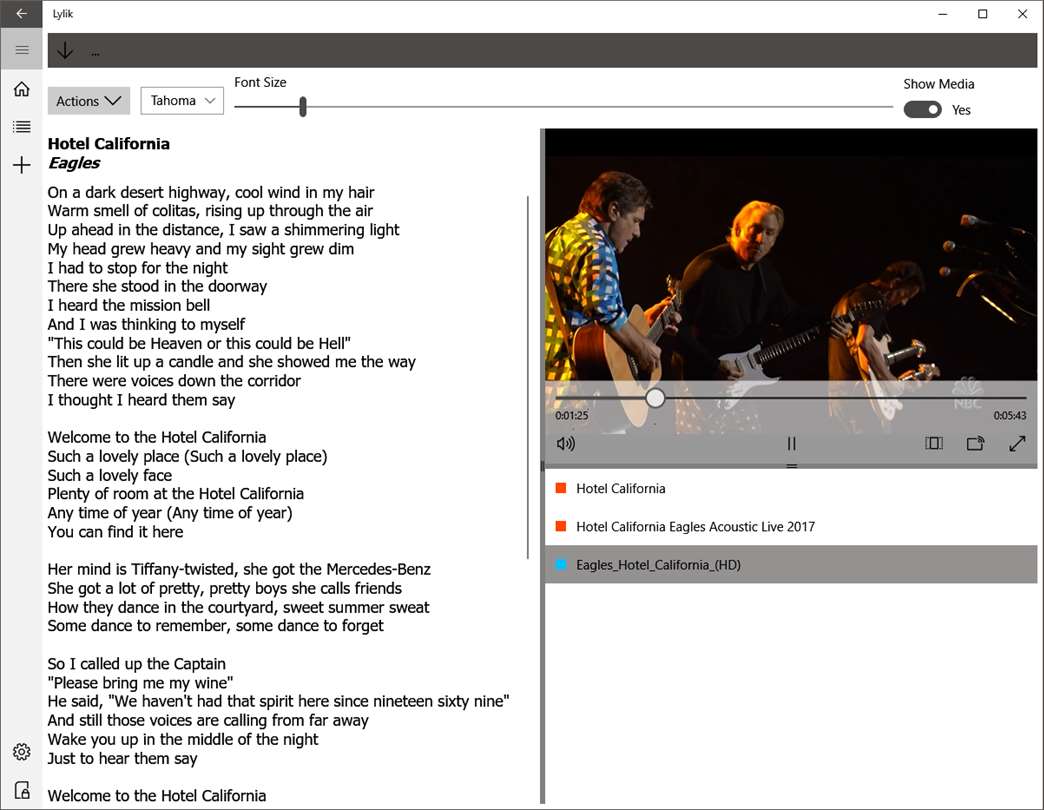Click the blue square beside Eagles_Hotel_California_(HD)

pos(561,564)
